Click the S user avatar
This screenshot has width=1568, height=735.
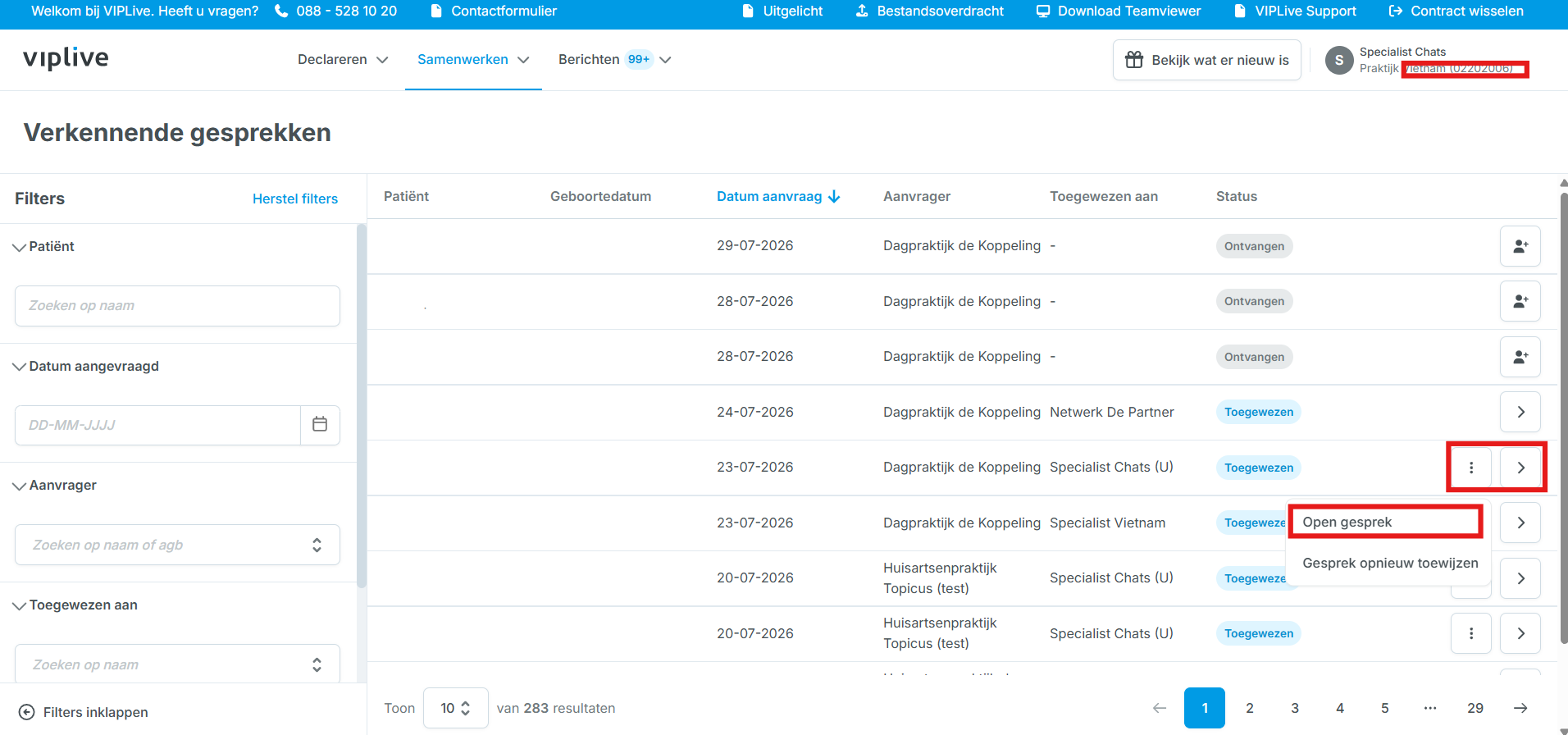pos(1339,60)
